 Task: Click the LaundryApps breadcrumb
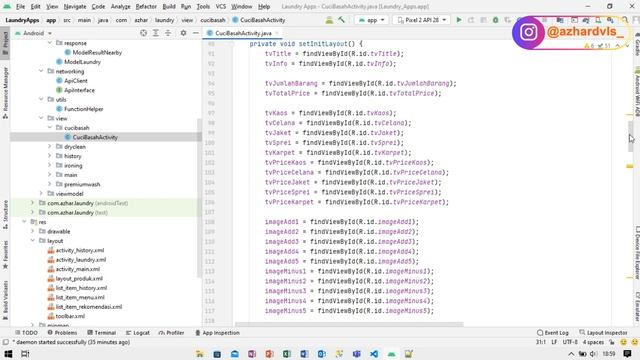click(22, 20)
